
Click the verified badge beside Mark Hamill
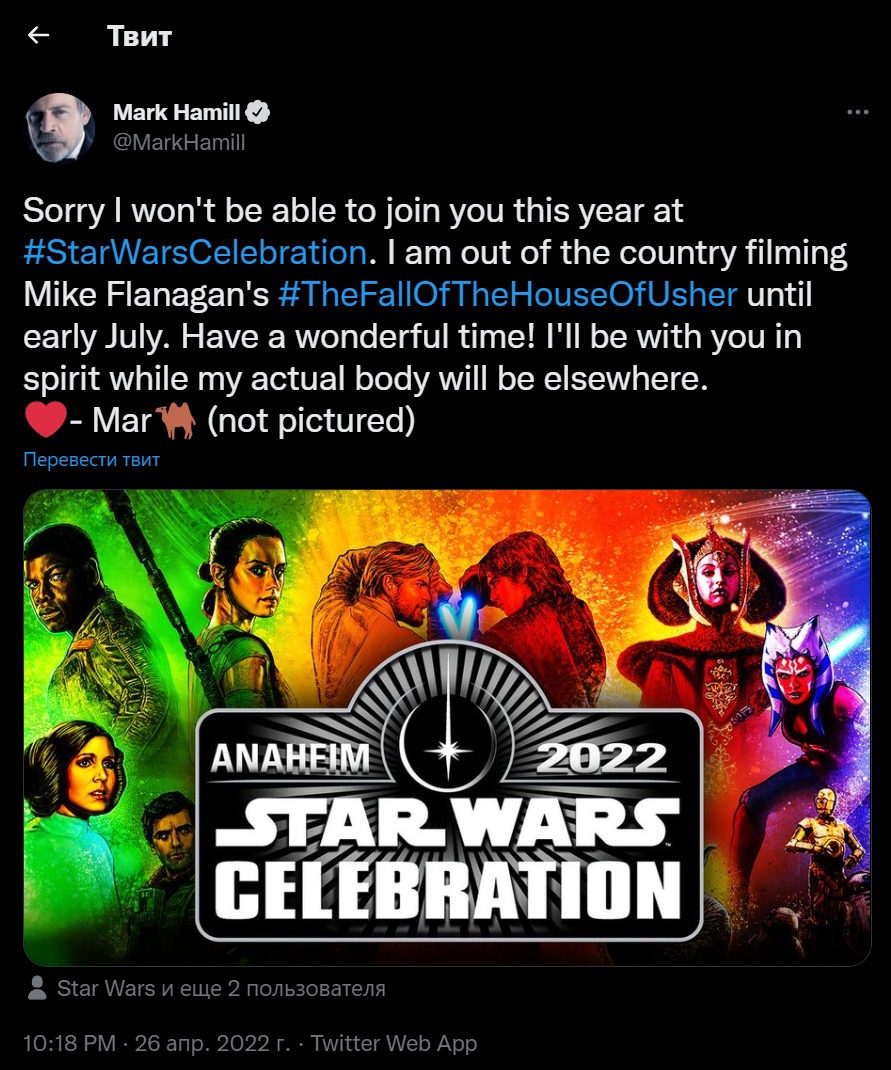pos(258,112)
